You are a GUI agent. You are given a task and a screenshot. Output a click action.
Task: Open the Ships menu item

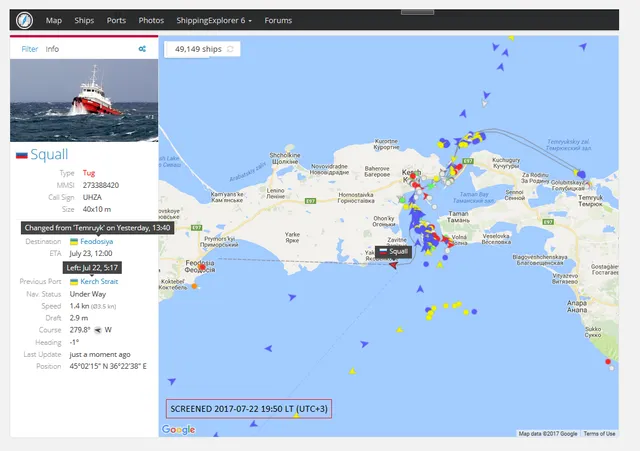point(84,20)
